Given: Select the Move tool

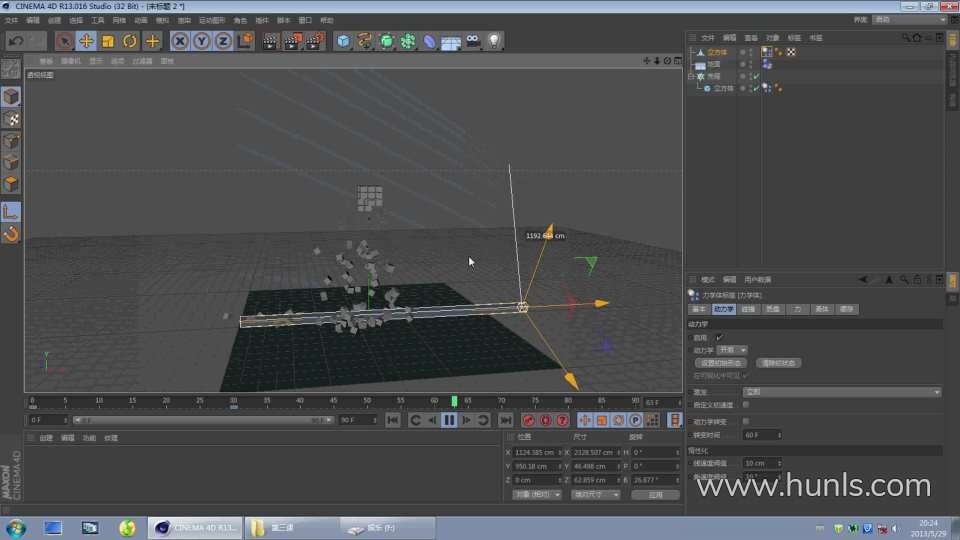Looking at the screenshot, I should (x=86, y=41).
